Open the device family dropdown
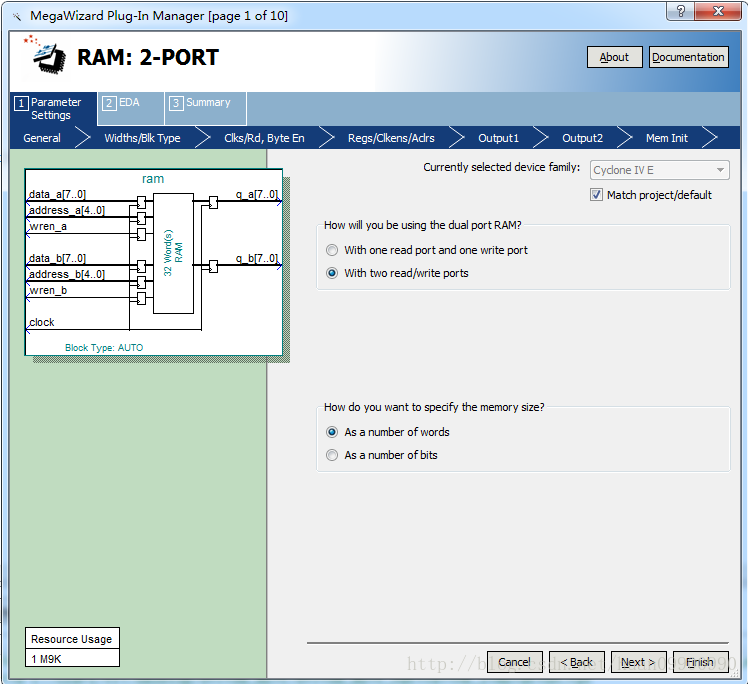The image size is (748, 684). pyautogui.click(x=659, y=170)
